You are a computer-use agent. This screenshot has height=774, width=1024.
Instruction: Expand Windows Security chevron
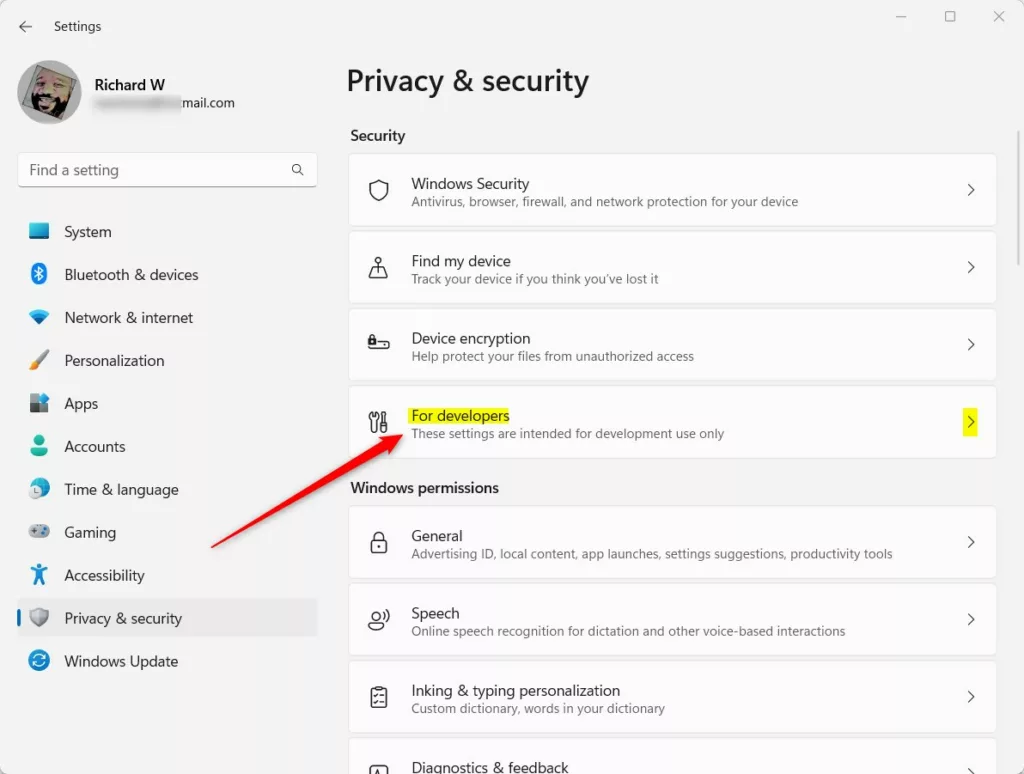[971, 190]
